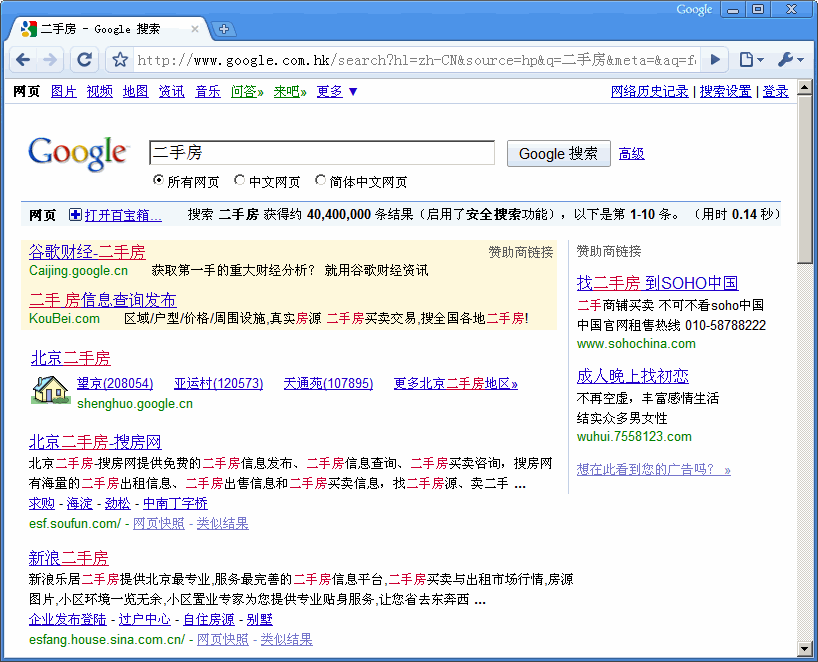Click the tab favicon for 二手房 search
Image resolution: width=818 pixels, height=662 pixels.
pos(28,29)
